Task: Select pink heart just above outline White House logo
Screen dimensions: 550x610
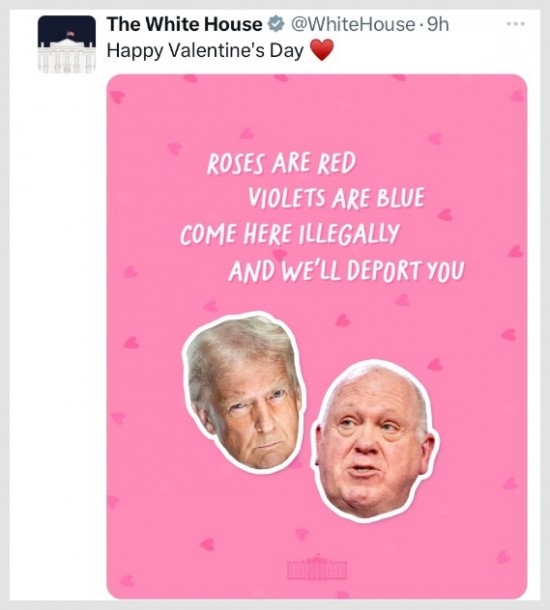Action: pos(302,534)
